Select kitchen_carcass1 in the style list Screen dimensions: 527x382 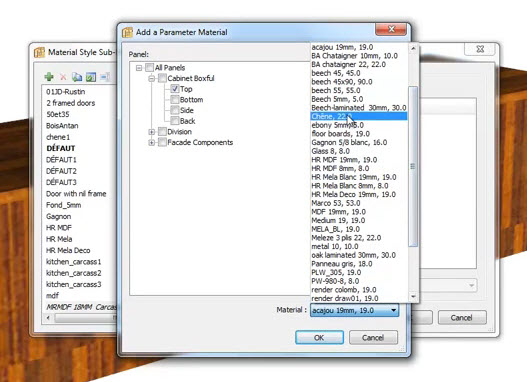tap(74, 261)
